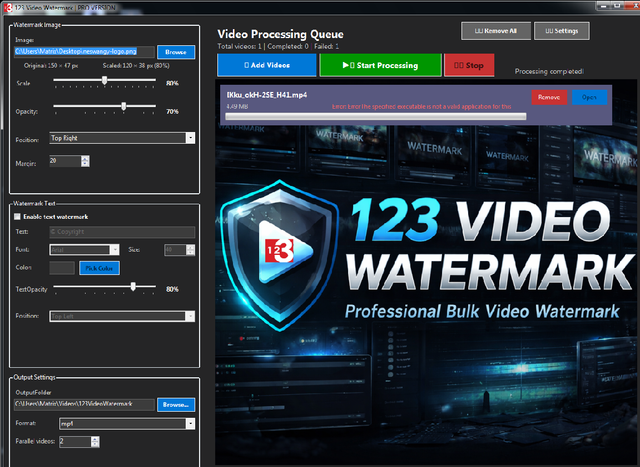Adjust the image Opacity slider handle
Viewport: 640px width, 467px height.
[124, 106]
